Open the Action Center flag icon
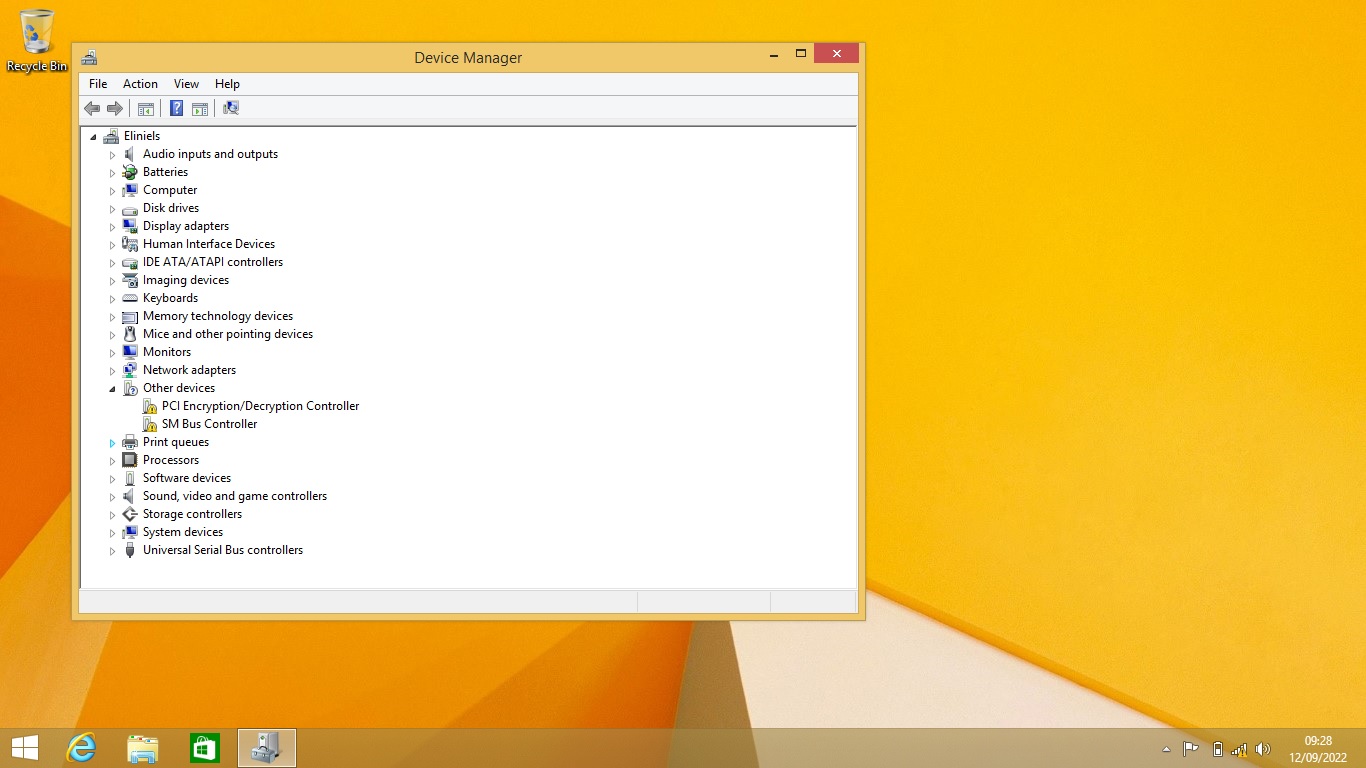Screen dimensions: 1366x768 point(1191,749)
